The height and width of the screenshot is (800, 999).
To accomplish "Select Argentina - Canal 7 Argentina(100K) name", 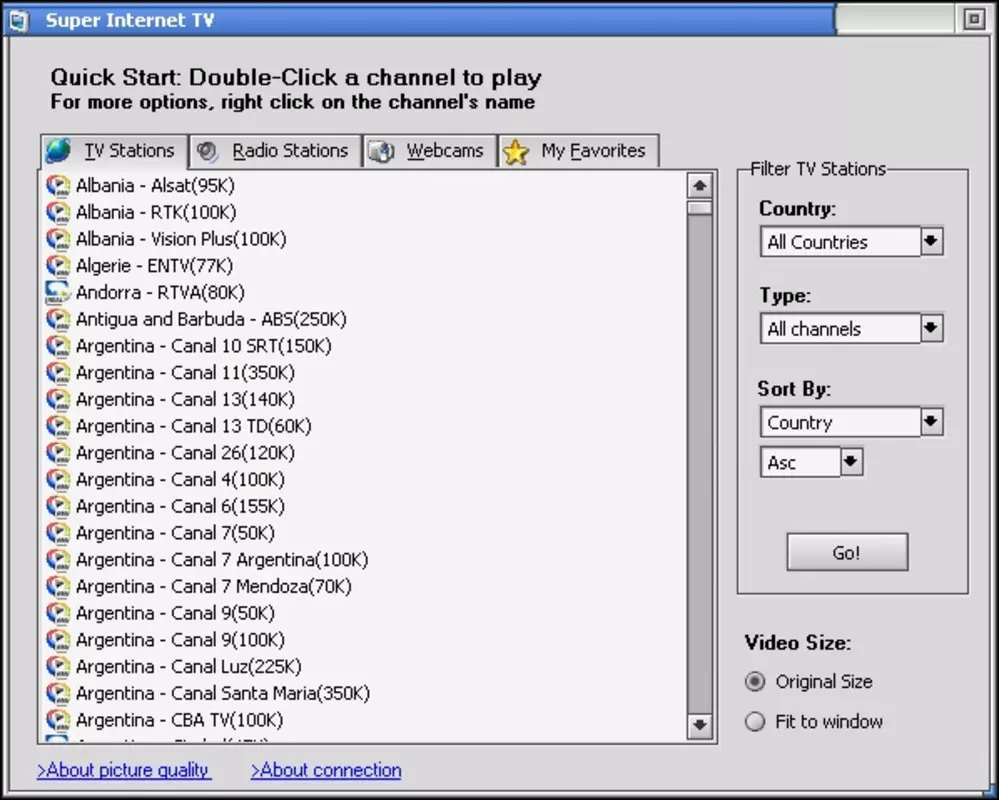I will (222, 561).
